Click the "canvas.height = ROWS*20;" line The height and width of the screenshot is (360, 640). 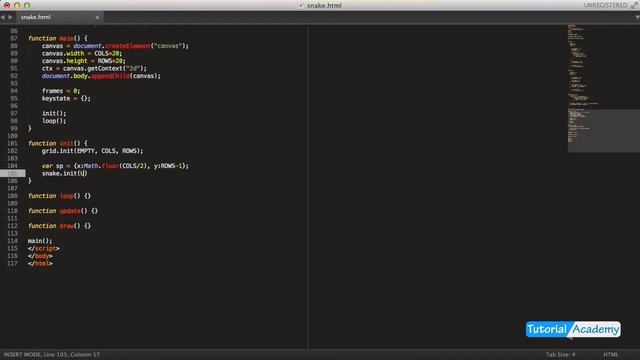pos(83,61)
